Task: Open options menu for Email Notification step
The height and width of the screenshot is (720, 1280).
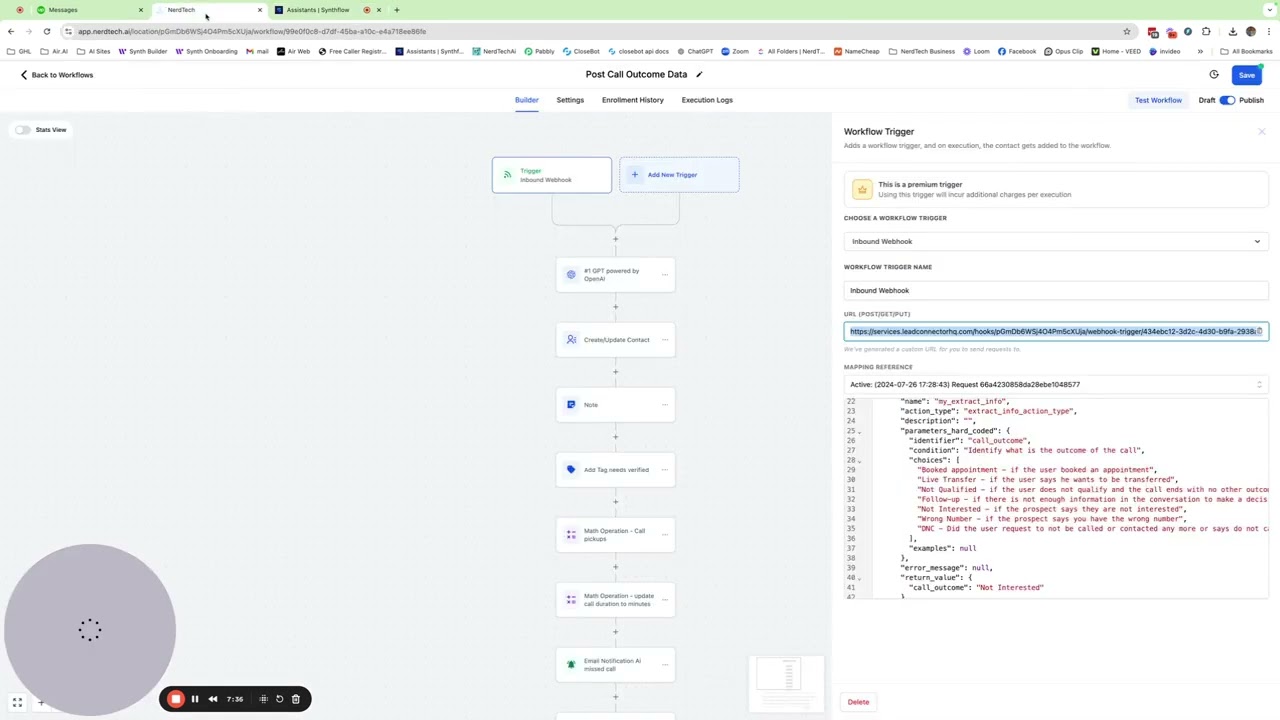Action: (x=665, y=665)
